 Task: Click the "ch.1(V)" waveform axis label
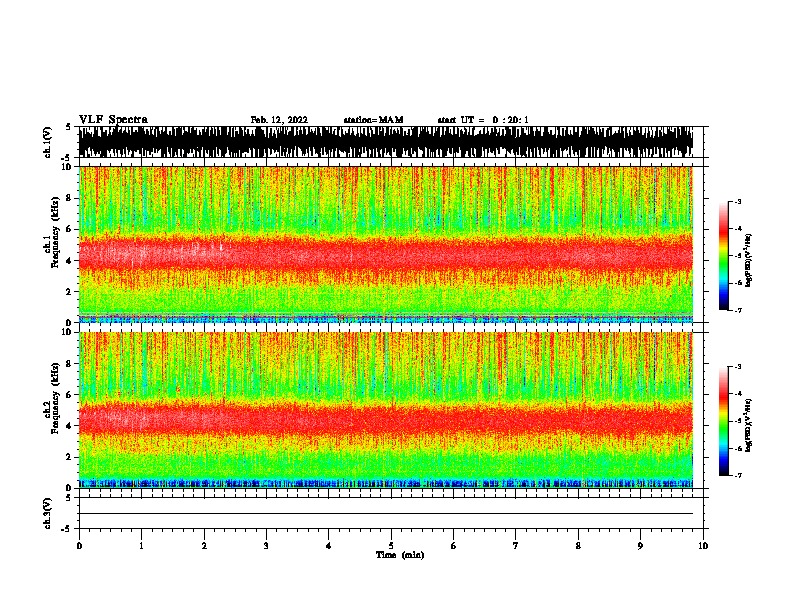click(x=48, y=142)
